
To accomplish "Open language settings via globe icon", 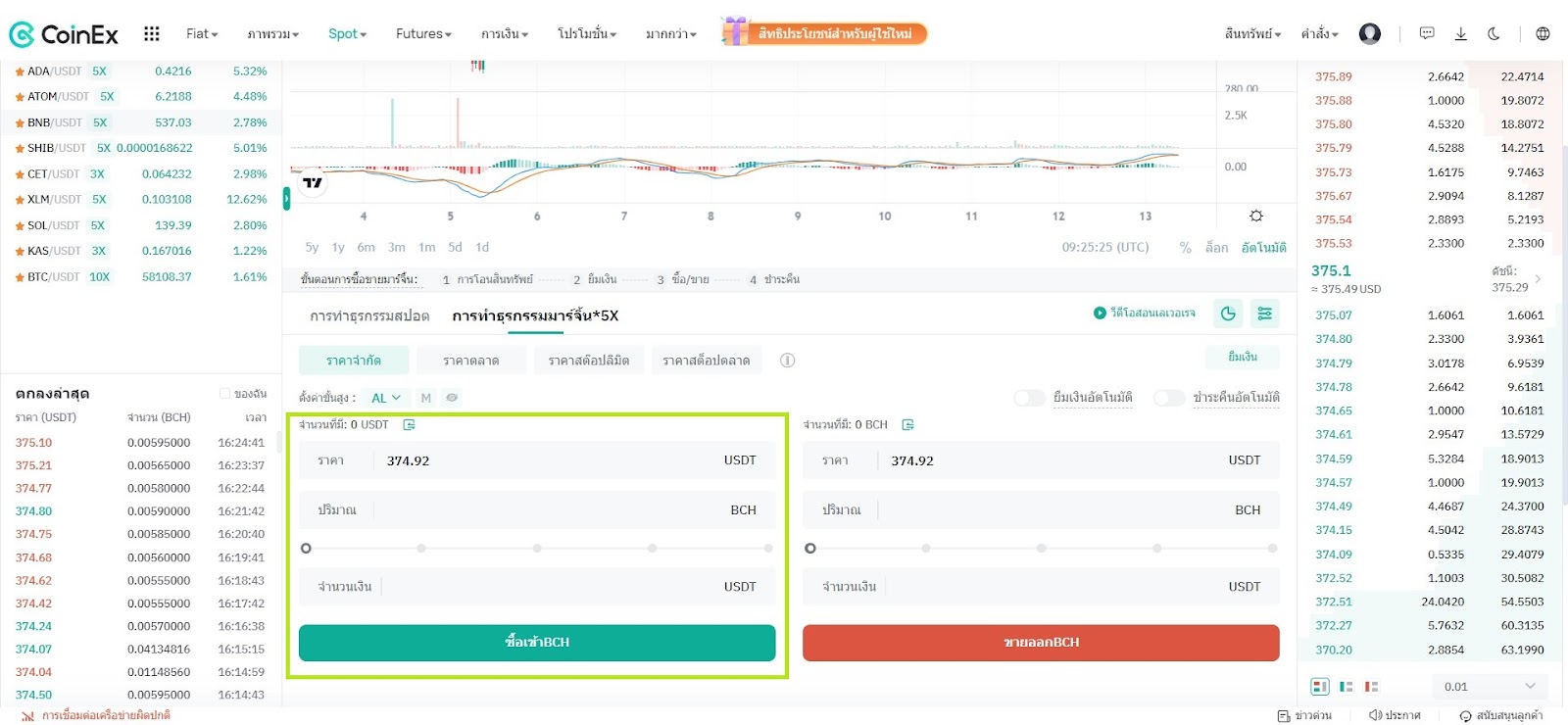I will [1543, 34].
